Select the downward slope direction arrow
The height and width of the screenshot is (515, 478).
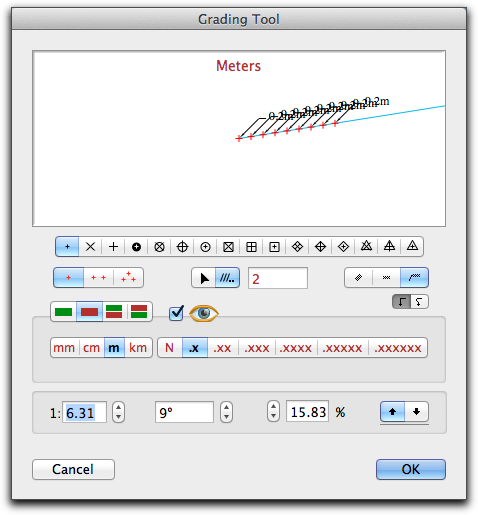click(417, 412)
